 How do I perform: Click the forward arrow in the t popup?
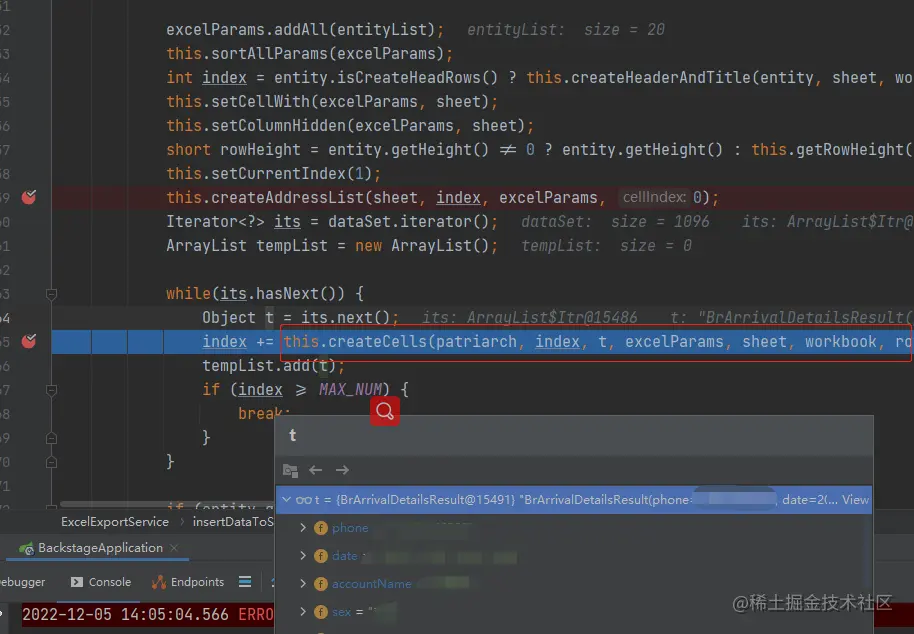click(342, 470)
